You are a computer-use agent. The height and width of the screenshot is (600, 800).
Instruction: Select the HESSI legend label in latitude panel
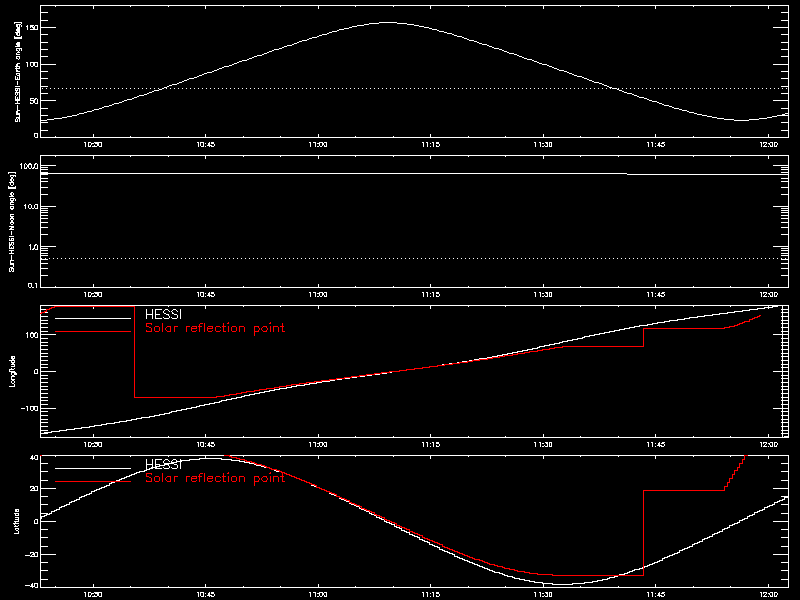(x=163, y=465)
